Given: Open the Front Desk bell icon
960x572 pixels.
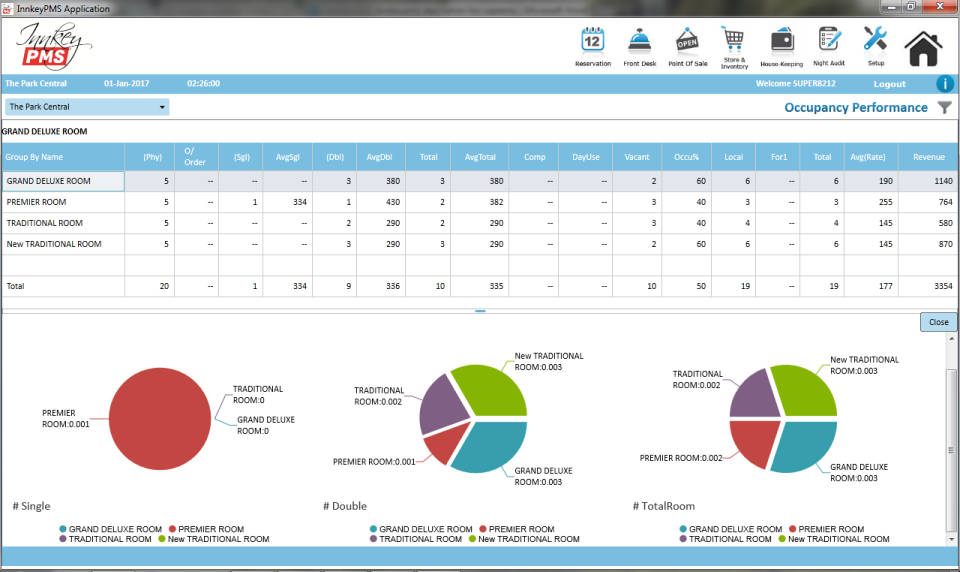Looking at the screenshot, I should click(x=639, y=42).
